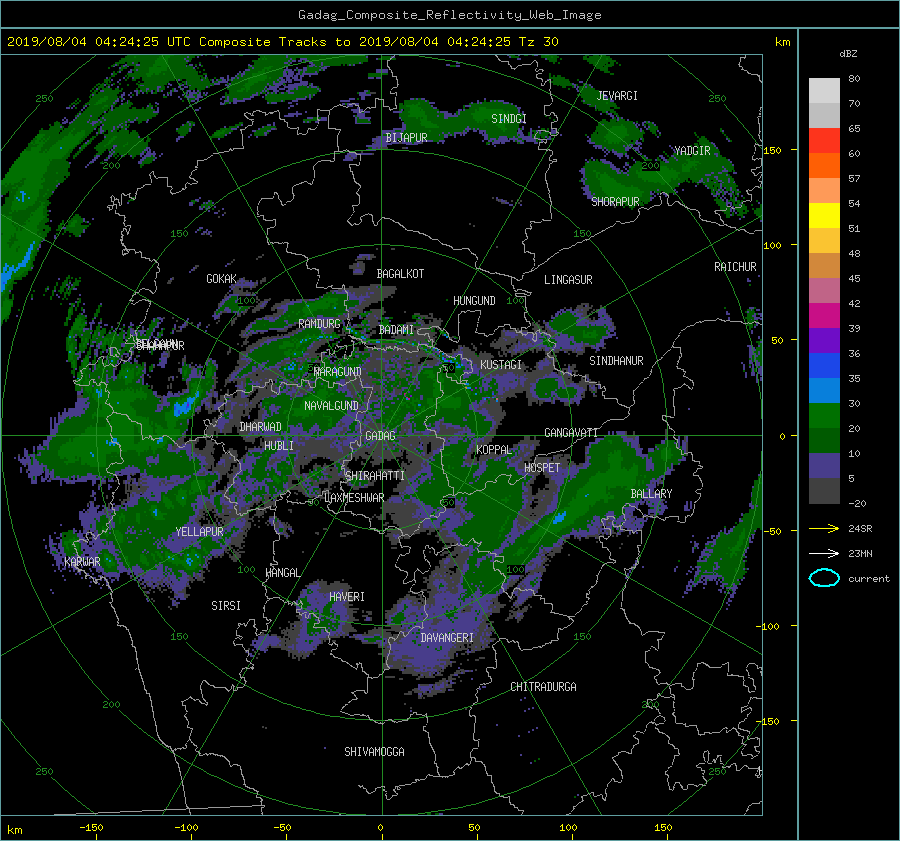Viewport: 900px width, 841px height.
Task: Click the GOKAK city label
Action: [222, 279]
